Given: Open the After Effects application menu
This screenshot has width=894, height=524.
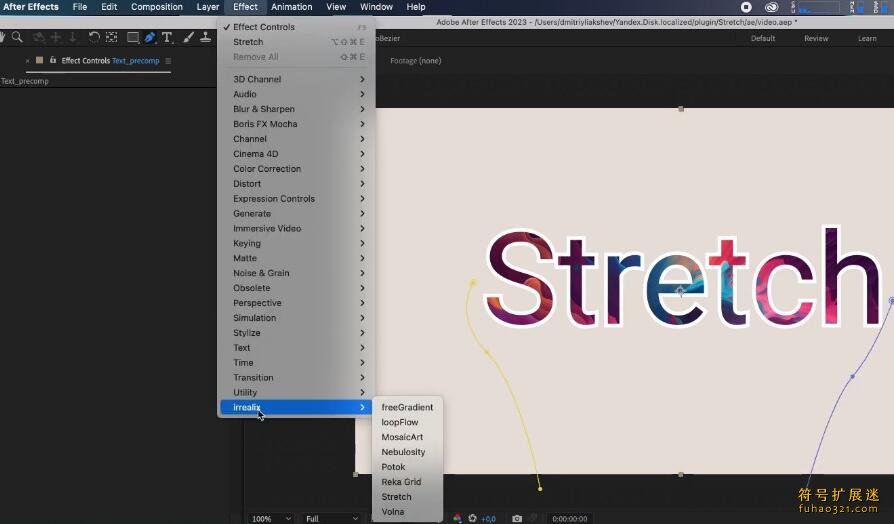Looking at the screenshot, I should pos(31,7).
